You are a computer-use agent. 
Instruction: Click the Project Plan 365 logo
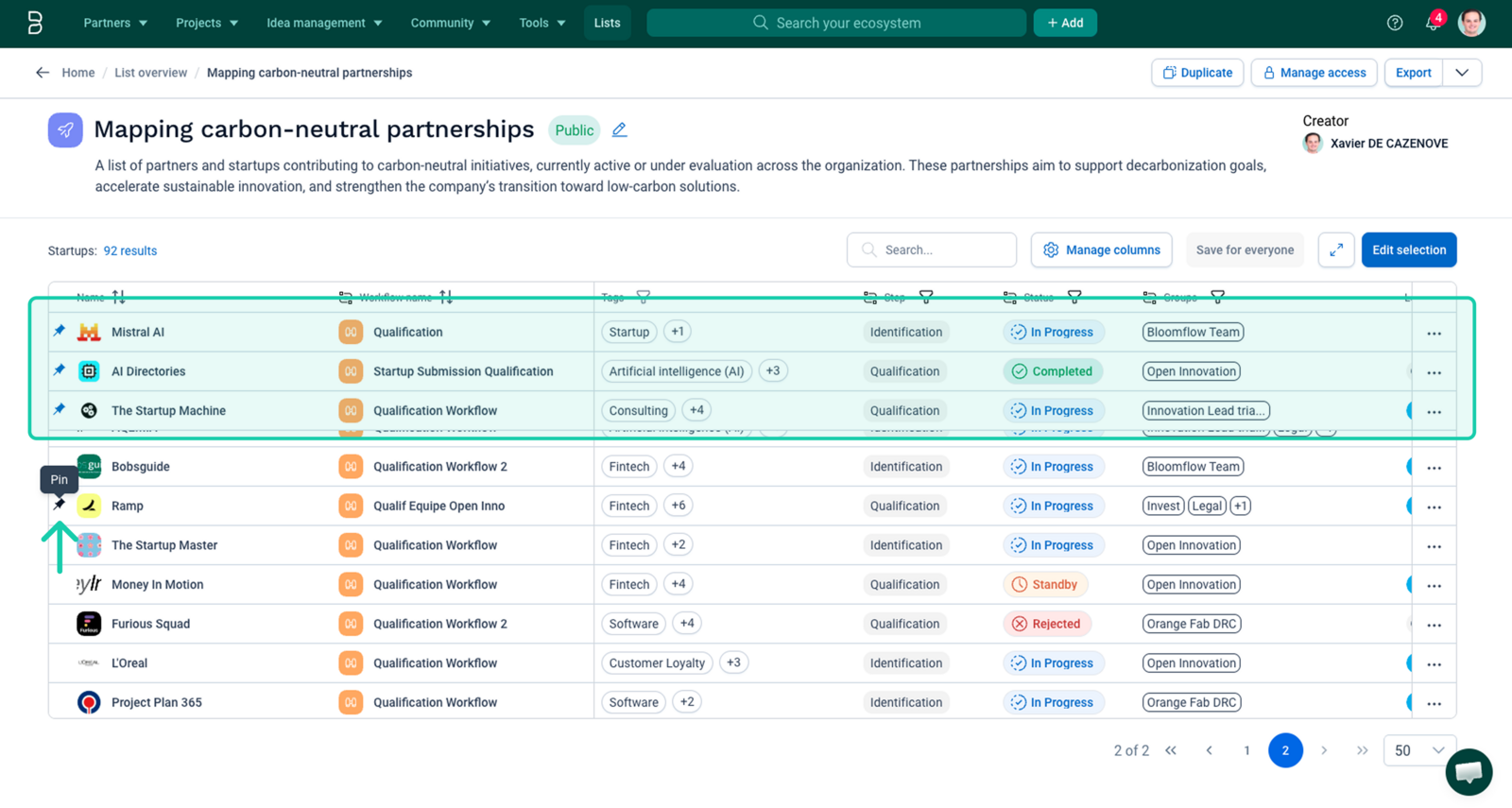pos(89,702)
